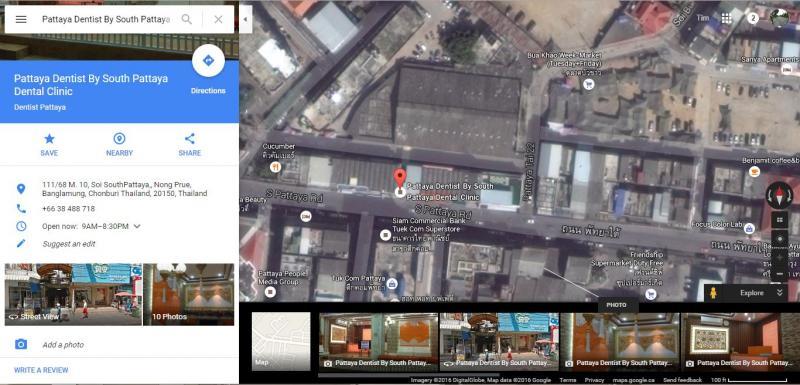Open the Street View thumbnail in the panel
This screenshot has width=800, height=385.
pyautogui.click(x=73, y=294)
